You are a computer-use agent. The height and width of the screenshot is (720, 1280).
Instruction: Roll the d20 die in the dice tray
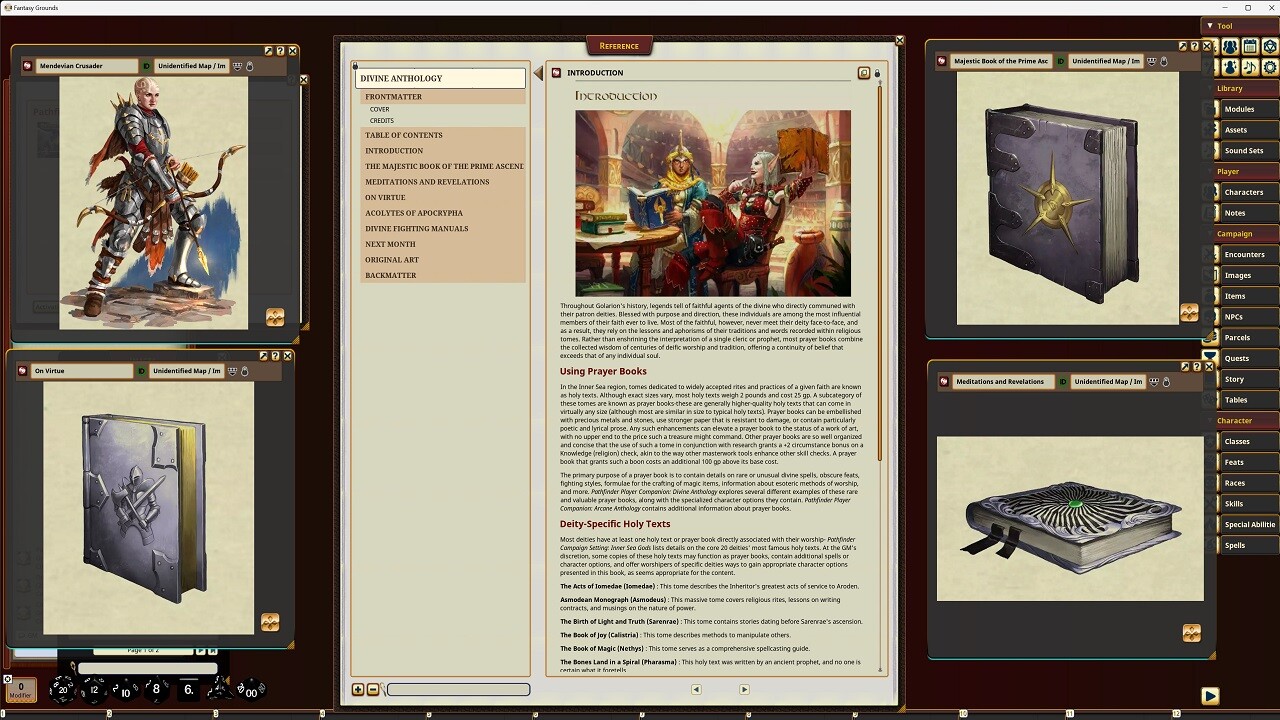tap(62, 690)
